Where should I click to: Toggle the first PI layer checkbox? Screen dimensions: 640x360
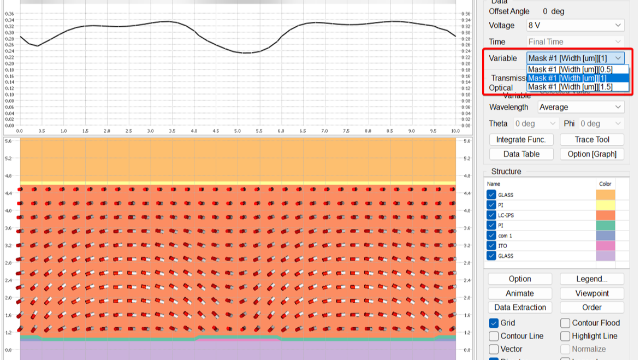click(x=491, y=205)
